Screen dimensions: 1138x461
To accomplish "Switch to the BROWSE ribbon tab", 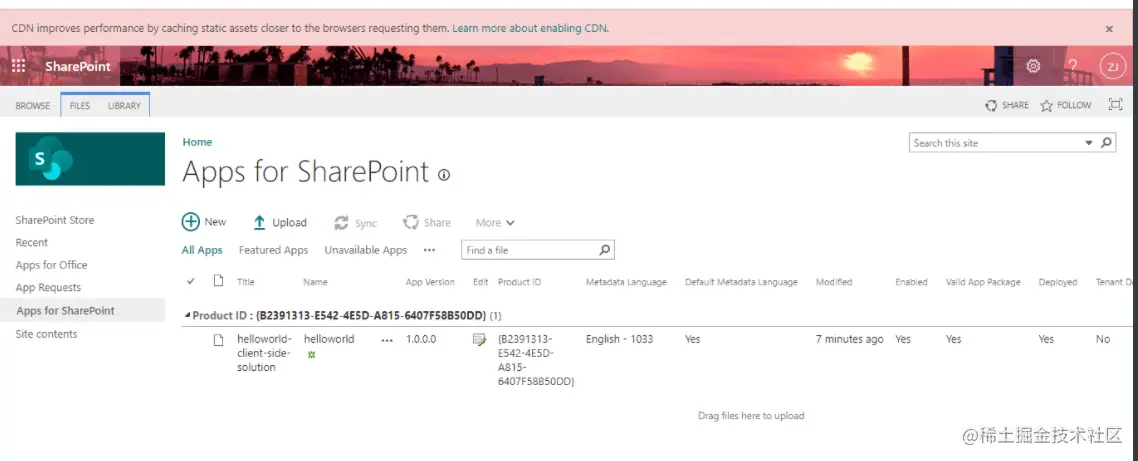I will [x=33, y=105].
